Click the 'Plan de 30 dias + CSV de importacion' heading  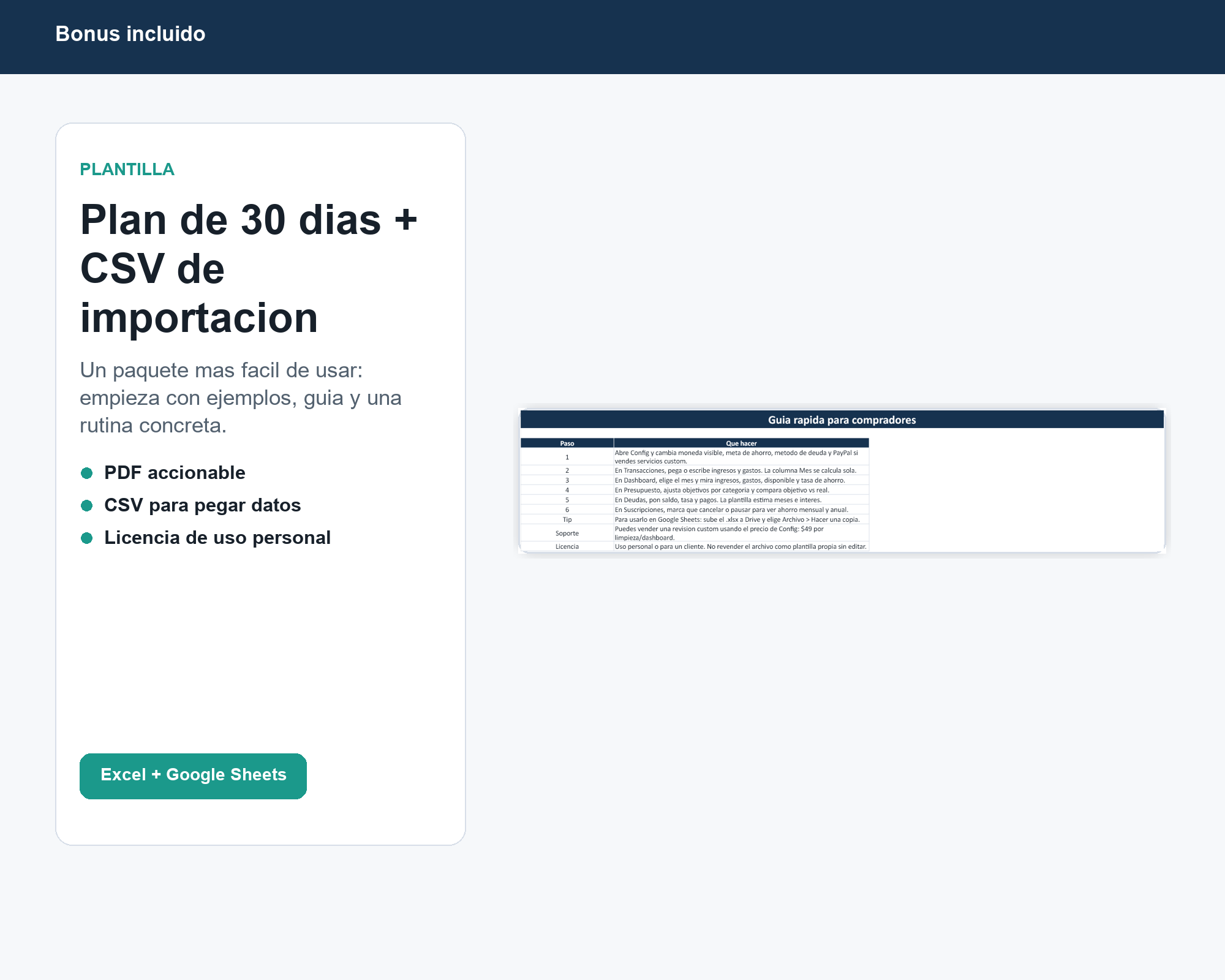click(x=249, y=269)
